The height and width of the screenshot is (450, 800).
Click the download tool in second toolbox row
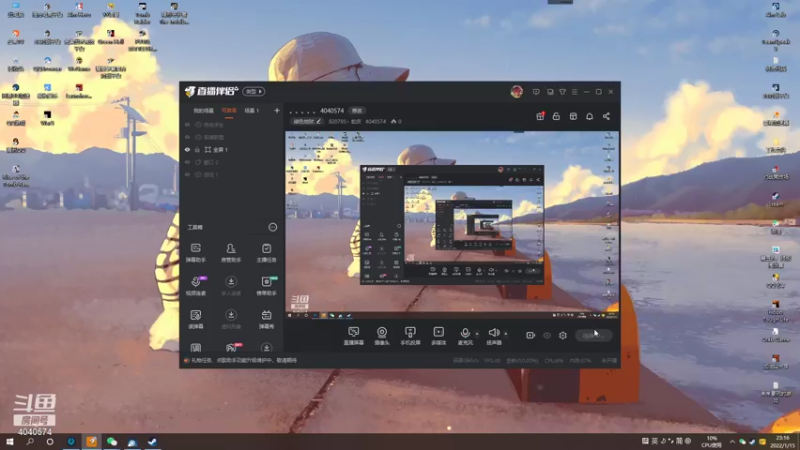(x=231, y=286)
